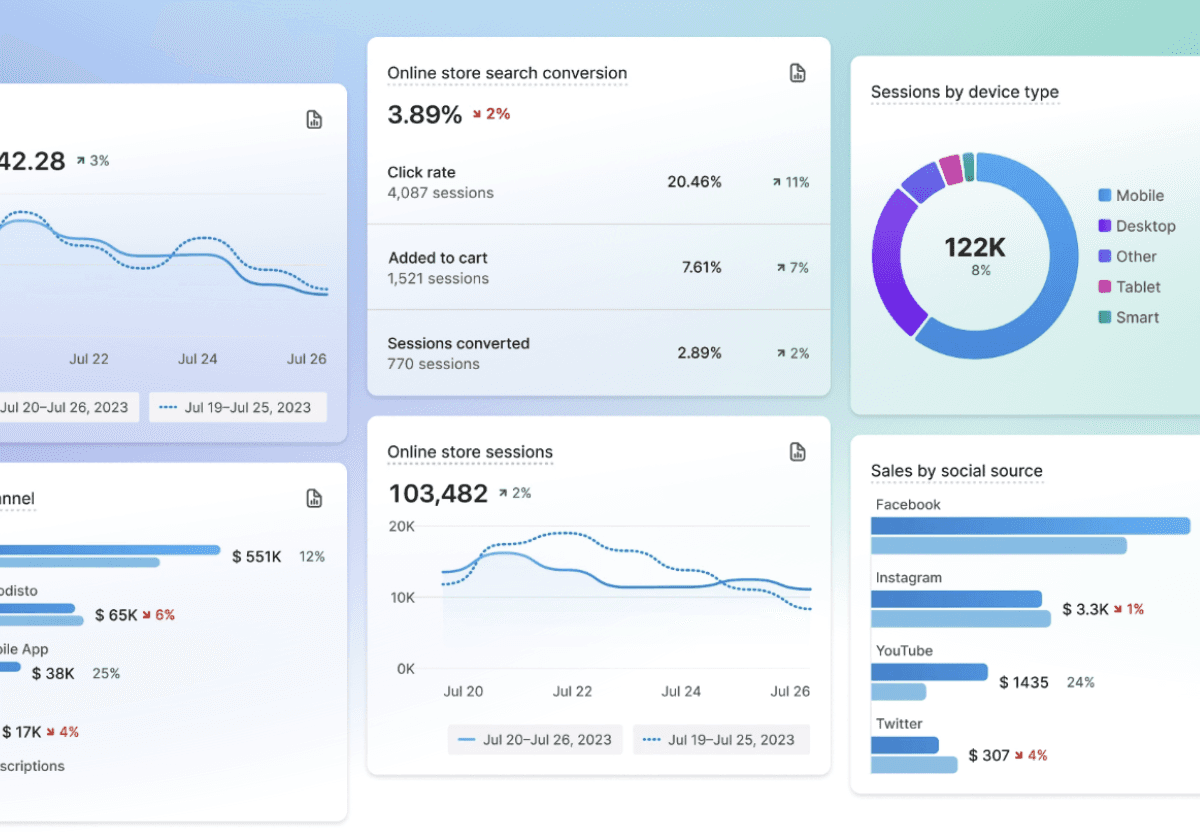
Task: Click the Online store sessions title
Action: pos(470,452)
